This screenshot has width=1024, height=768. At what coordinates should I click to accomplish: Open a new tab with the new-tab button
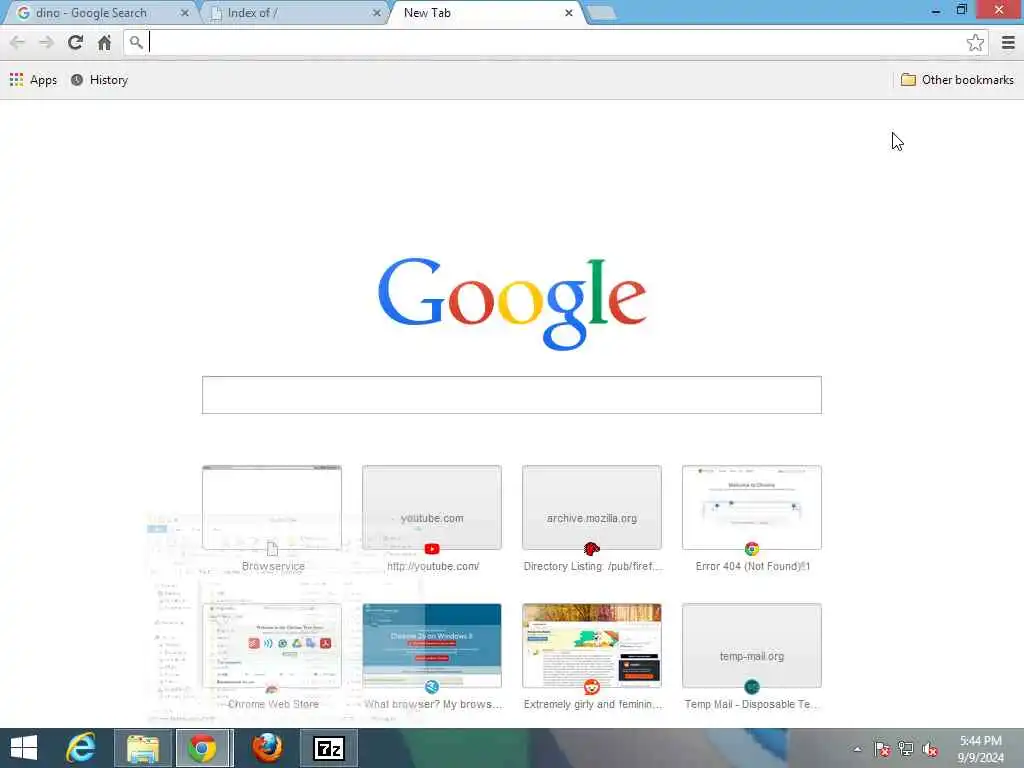coord(601,13)
